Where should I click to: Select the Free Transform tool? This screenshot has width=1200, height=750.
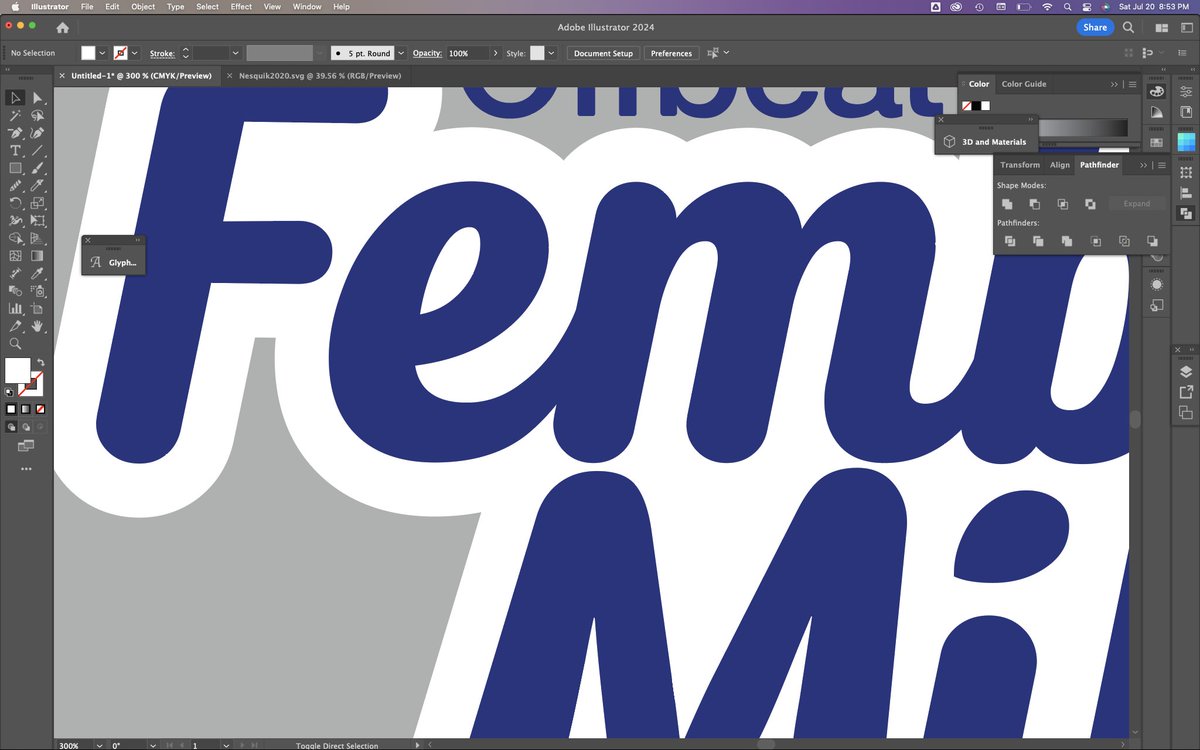pyautogui.click(x=37, y=220)
